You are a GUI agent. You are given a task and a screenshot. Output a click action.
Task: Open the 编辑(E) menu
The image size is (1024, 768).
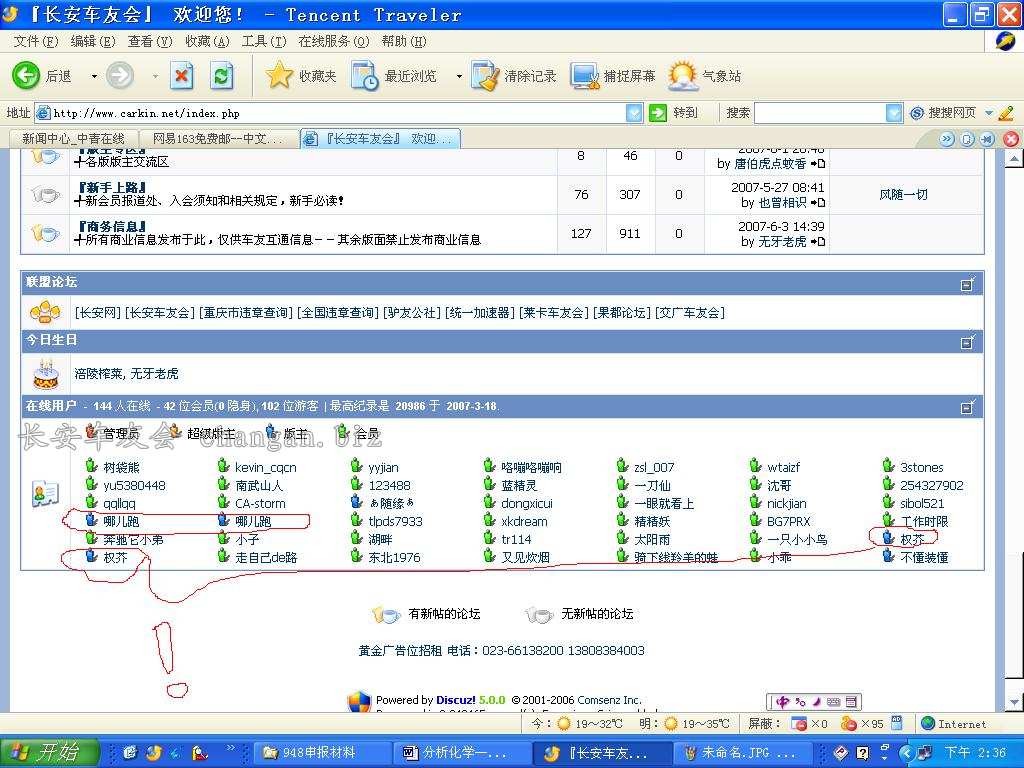[x=93, y=41]
